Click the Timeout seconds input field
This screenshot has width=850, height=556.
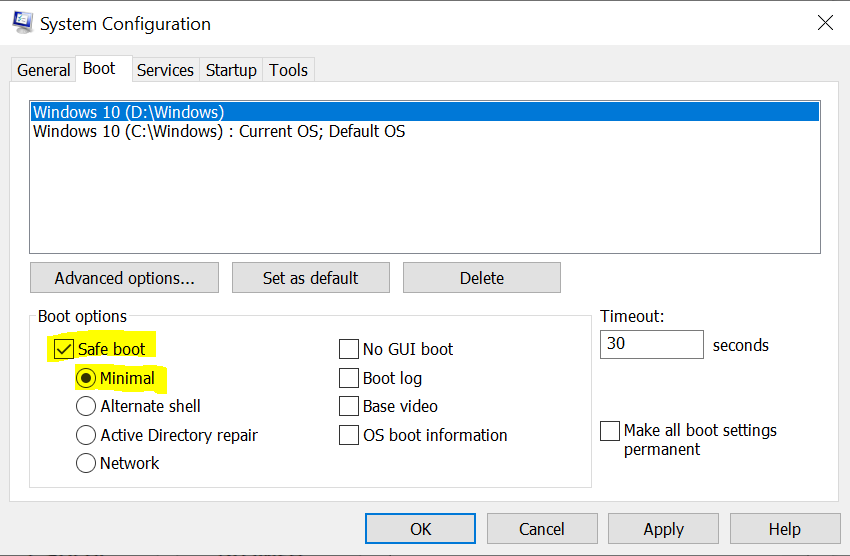(x=651, y=345)
